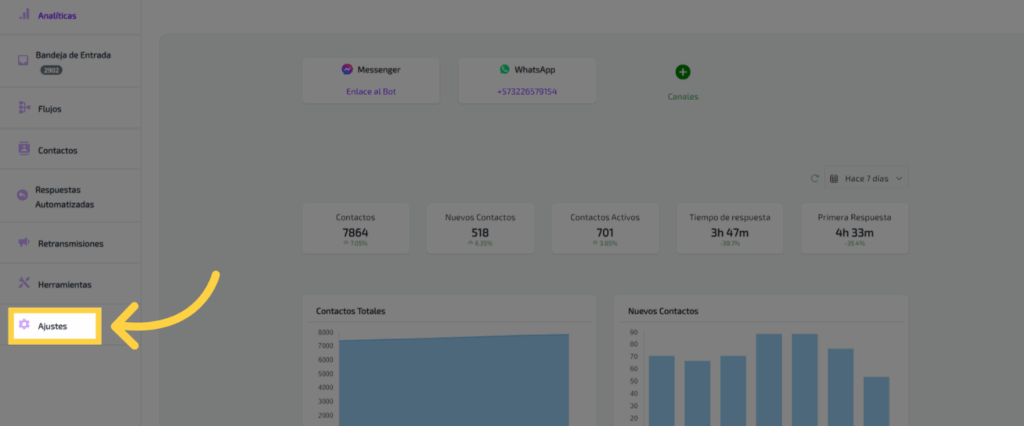Click the refresh icon beside date filter

tap(814, 178)
